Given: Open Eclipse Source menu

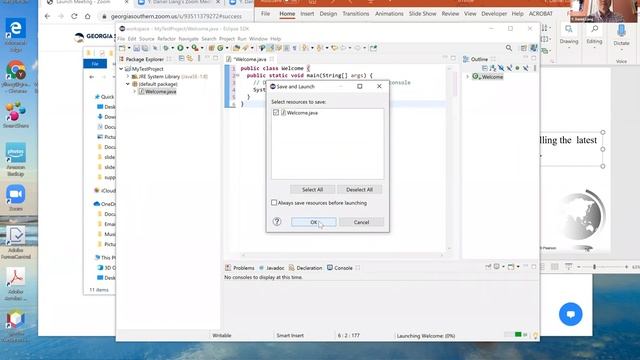Looking at the screenshot, I should 147,39.
